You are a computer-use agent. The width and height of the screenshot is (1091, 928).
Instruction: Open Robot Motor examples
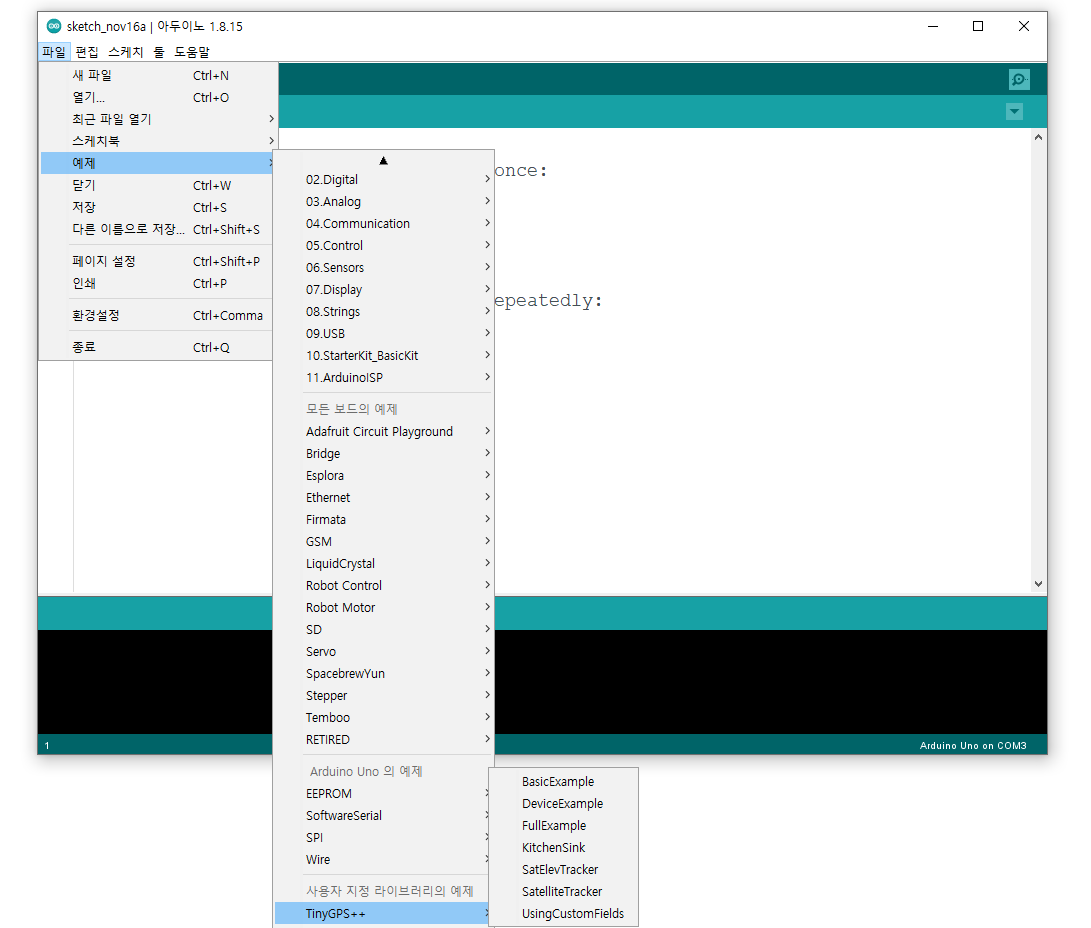pyautogui.click(x=384, y=608)
